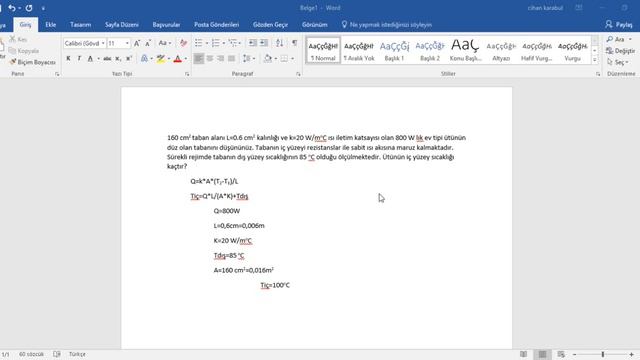The image size is (640, 360).
Task: Click the Ara (find) button
Action: click(x=619, y=39)
